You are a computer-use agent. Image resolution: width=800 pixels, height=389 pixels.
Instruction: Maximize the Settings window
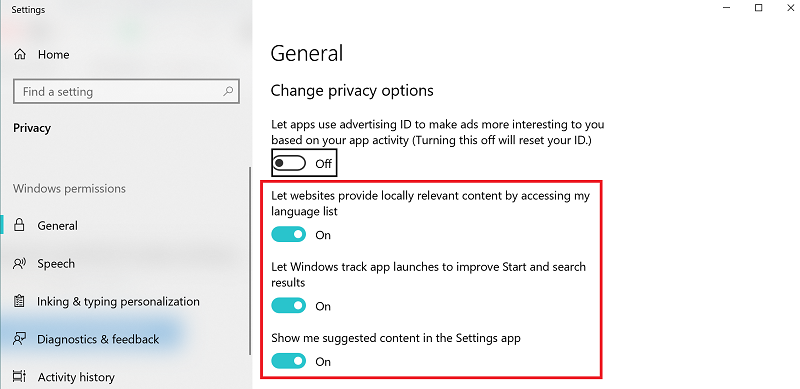pos(759,8)
